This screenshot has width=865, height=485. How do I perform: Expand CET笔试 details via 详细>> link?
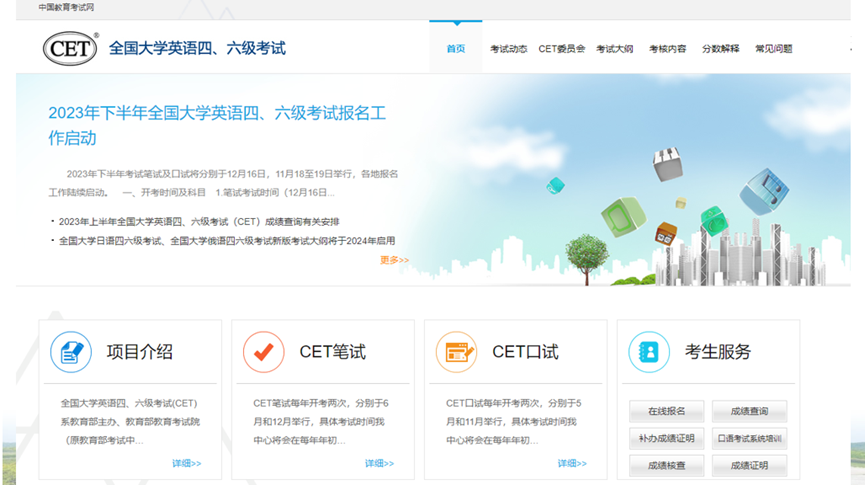[379, 463]
